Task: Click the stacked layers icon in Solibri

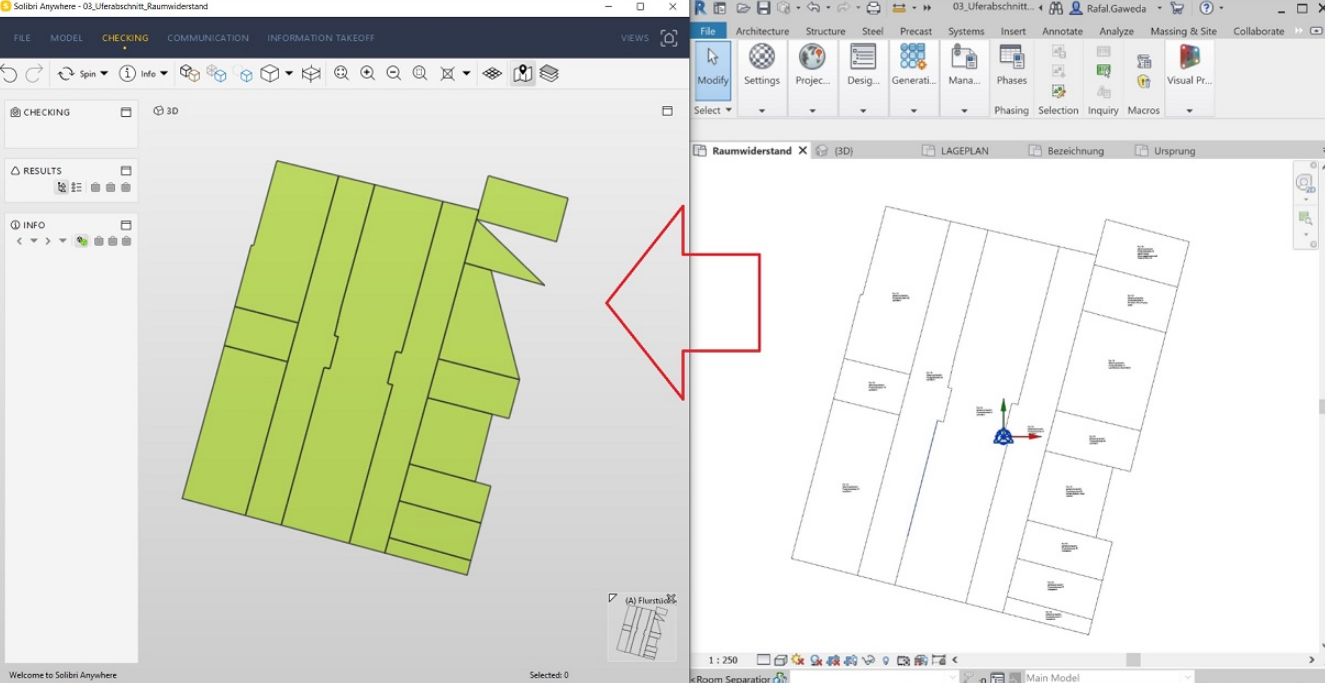Action: pos(549,73)
